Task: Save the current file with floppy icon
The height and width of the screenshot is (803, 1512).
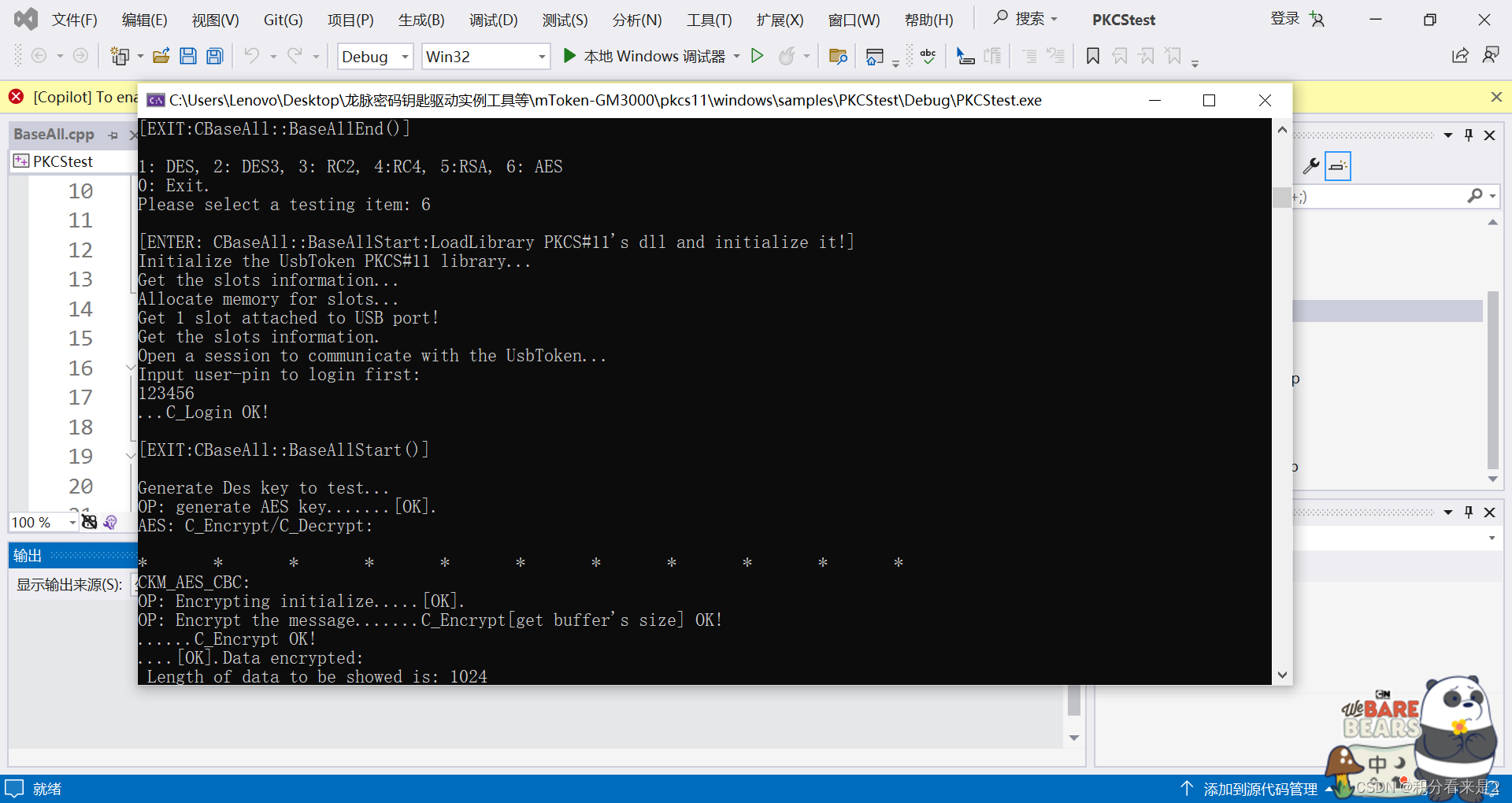Action: point(187,56)
